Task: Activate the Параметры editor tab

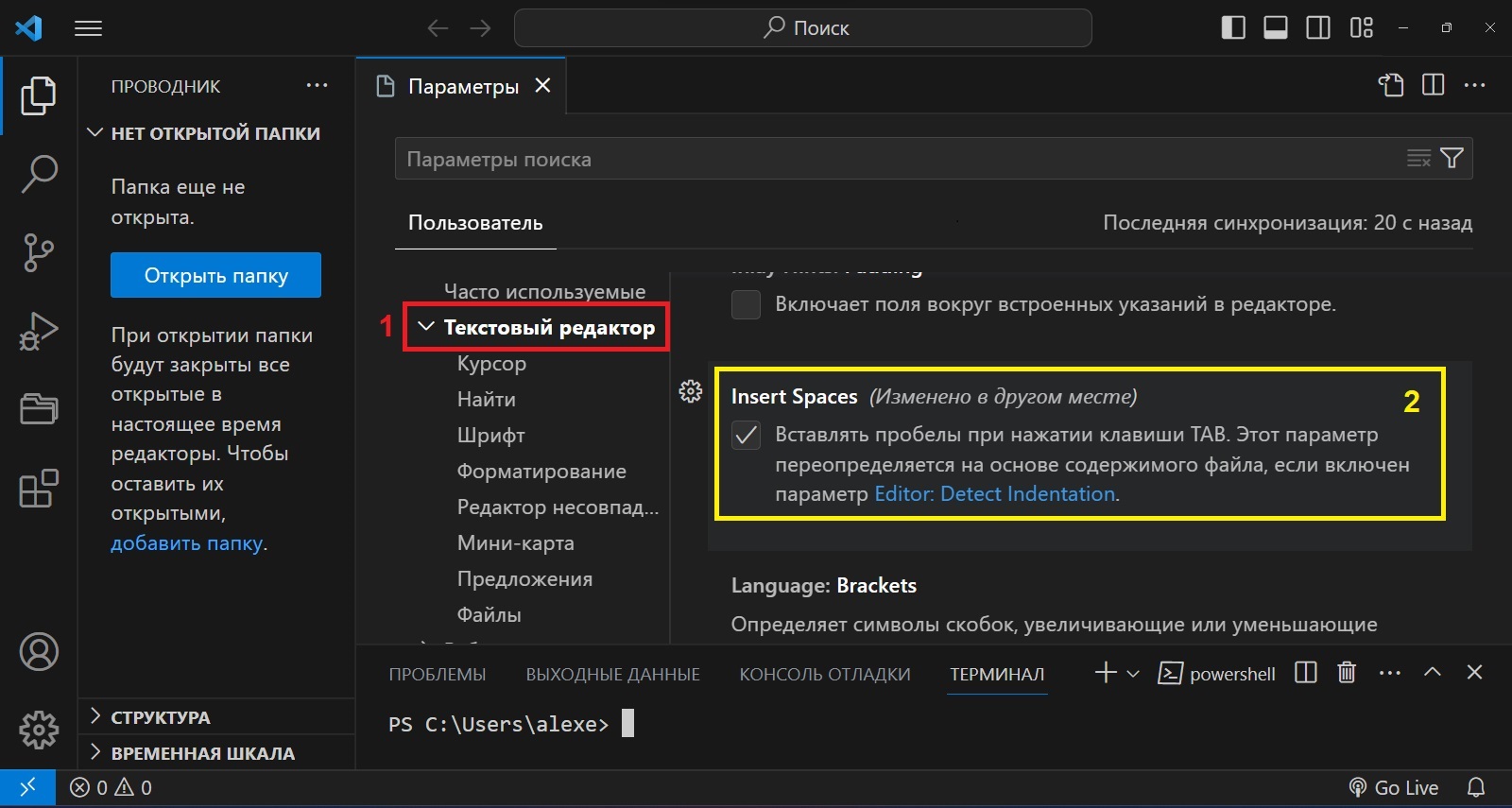Action: 463,86
